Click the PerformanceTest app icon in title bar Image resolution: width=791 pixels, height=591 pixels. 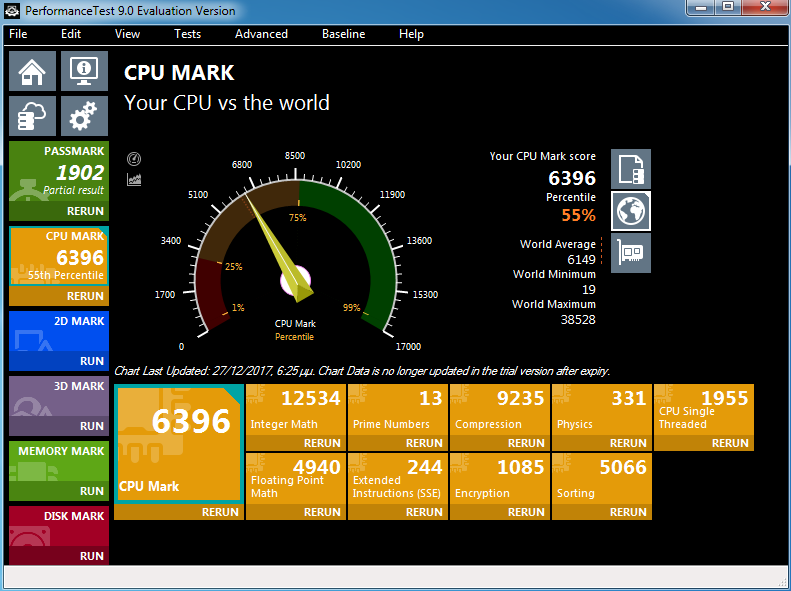pos(12,10)
